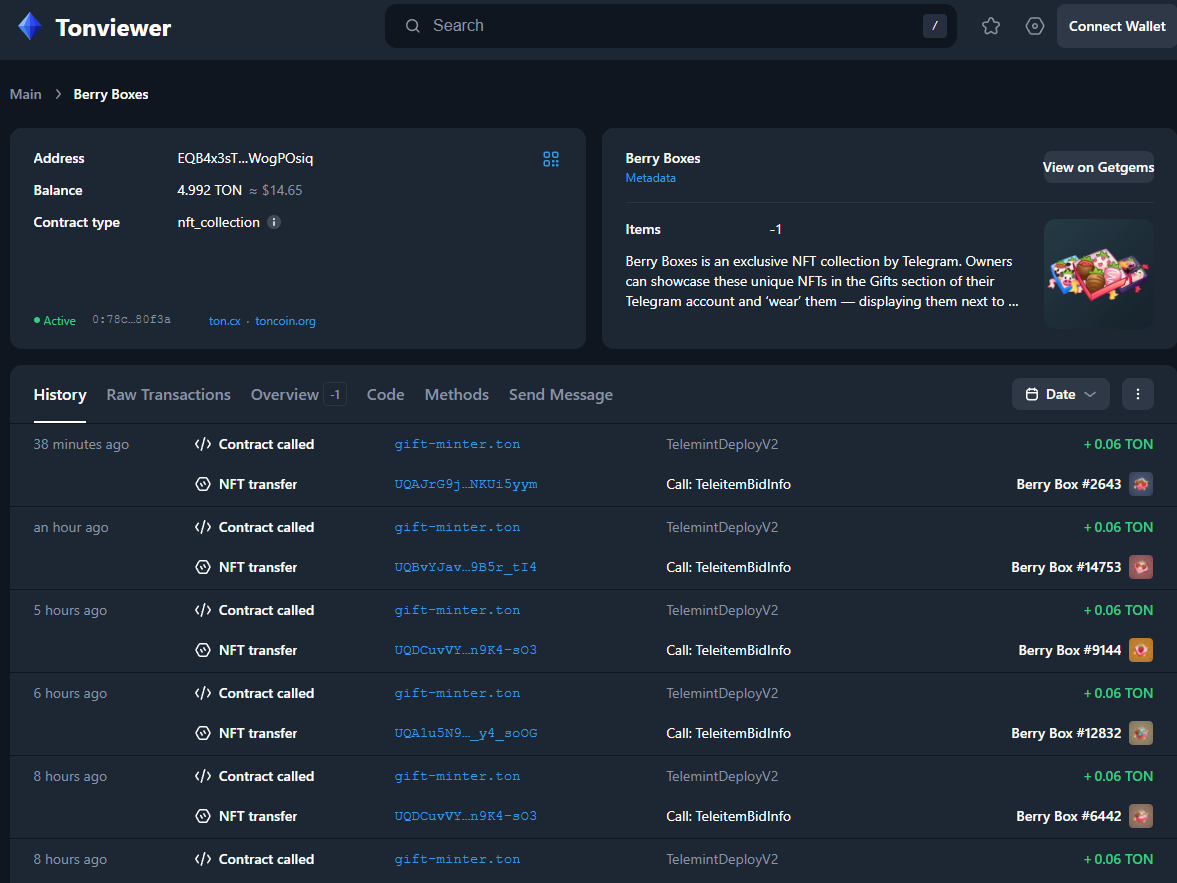The width and height of the screenshot is (1177, 883).
Task: Open the Metadata link
Action: click(x=650, y=178)
